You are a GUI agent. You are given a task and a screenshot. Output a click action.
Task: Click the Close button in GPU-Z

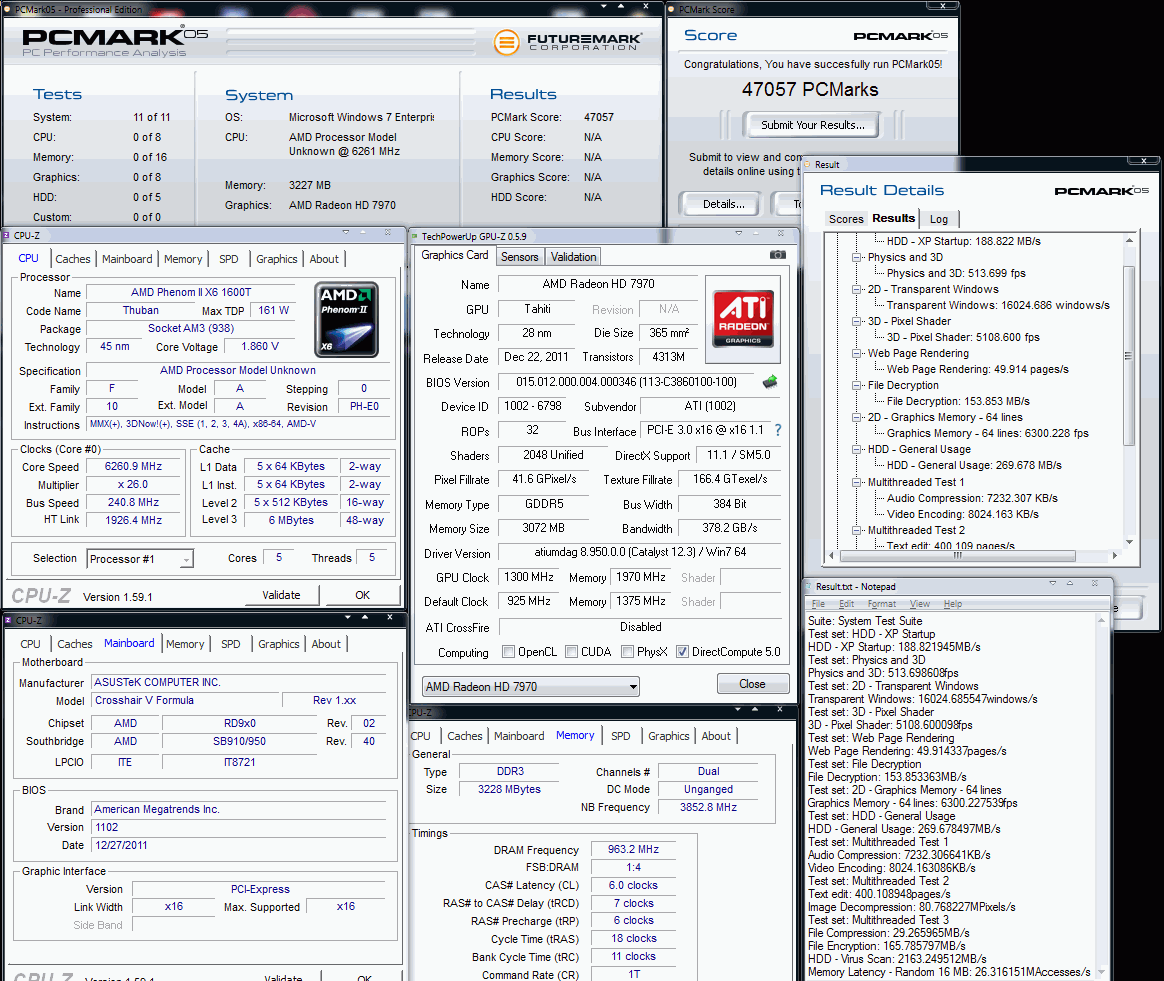pyautogui.click(x=752, y=684)
